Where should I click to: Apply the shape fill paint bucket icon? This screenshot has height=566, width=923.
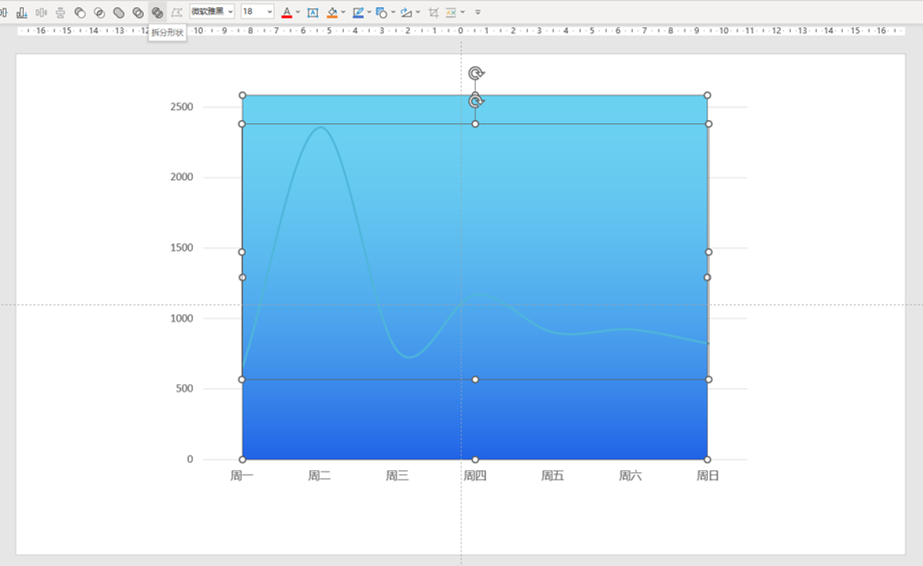click(332, 12)
